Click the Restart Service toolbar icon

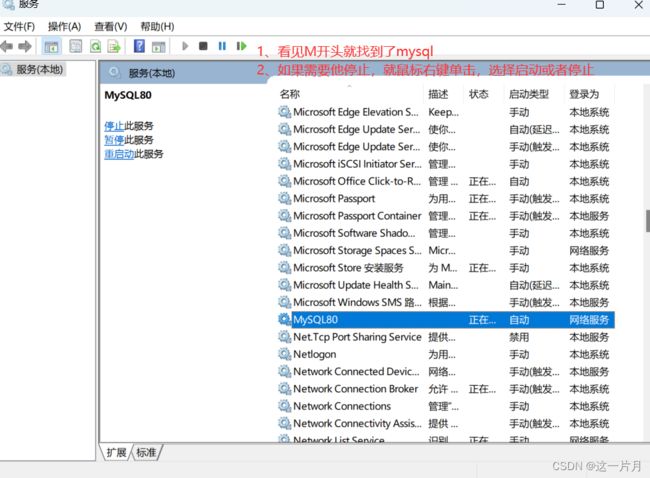(x=241, y=46)
